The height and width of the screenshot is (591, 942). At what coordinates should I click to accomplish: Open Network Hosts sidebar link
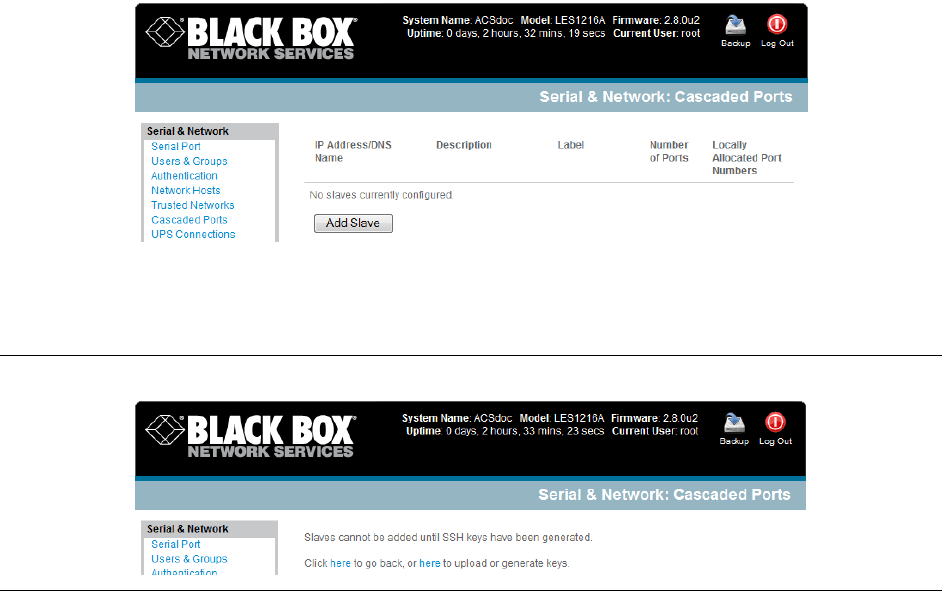(186, 190)
